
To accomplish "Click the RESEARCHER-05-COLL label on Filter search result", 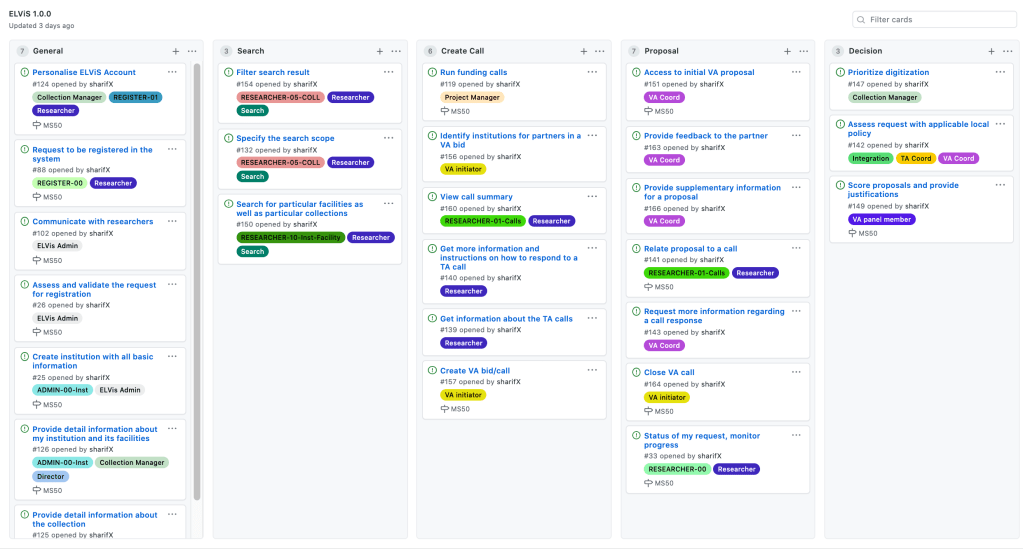I will (x=280, y=97).
